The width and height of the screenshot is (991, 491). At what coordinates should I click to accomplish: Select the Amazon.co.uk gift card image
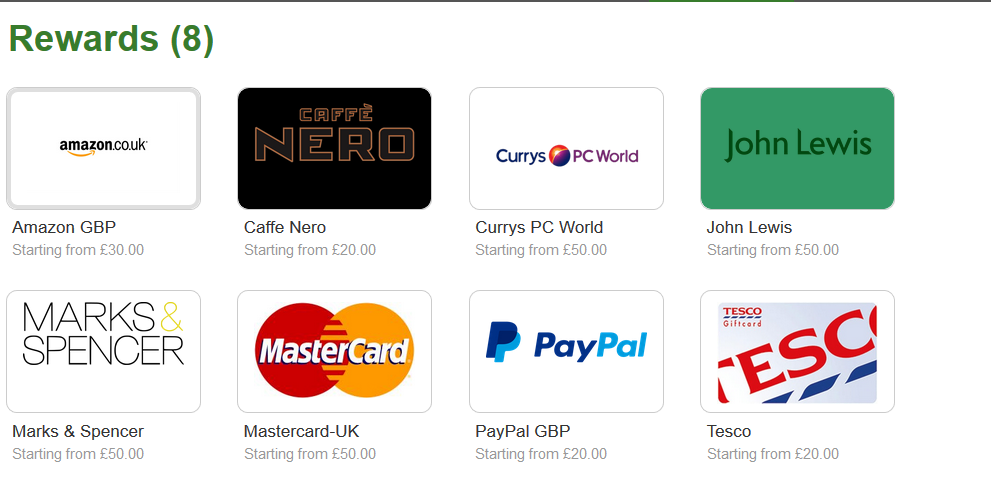click(104, 149)
